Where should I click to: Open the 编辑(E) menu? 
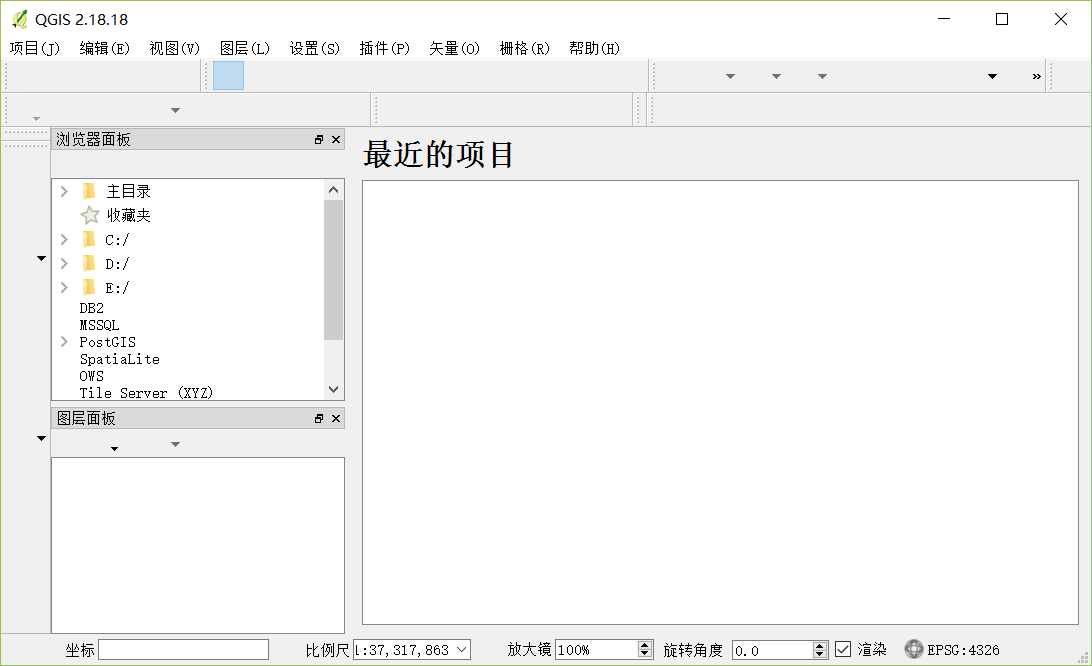[104, 48]
